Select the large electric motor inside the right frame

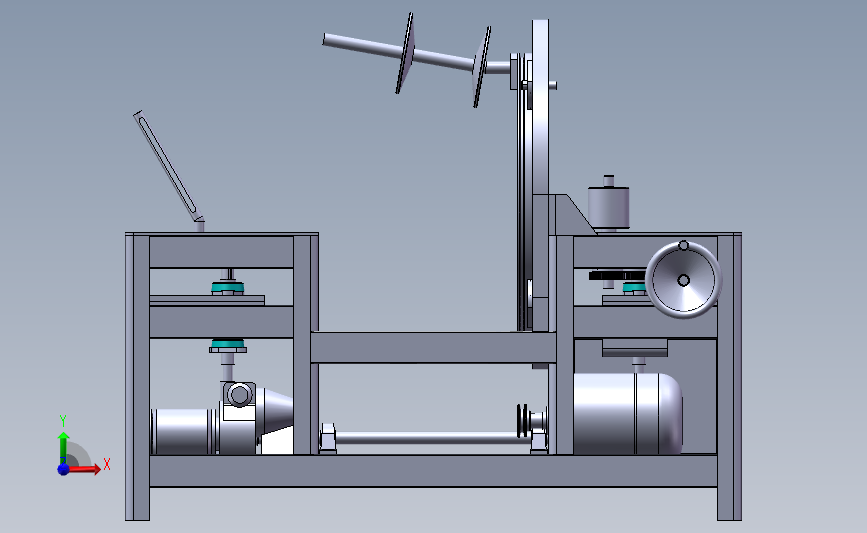click(628, 414)
